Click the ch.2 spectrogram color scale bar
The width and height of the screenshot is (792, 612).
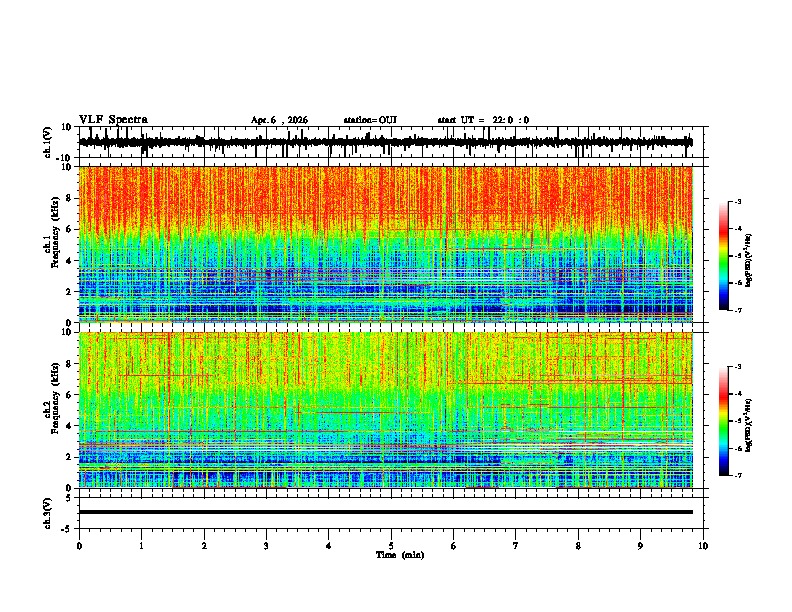tap(724, 421)
